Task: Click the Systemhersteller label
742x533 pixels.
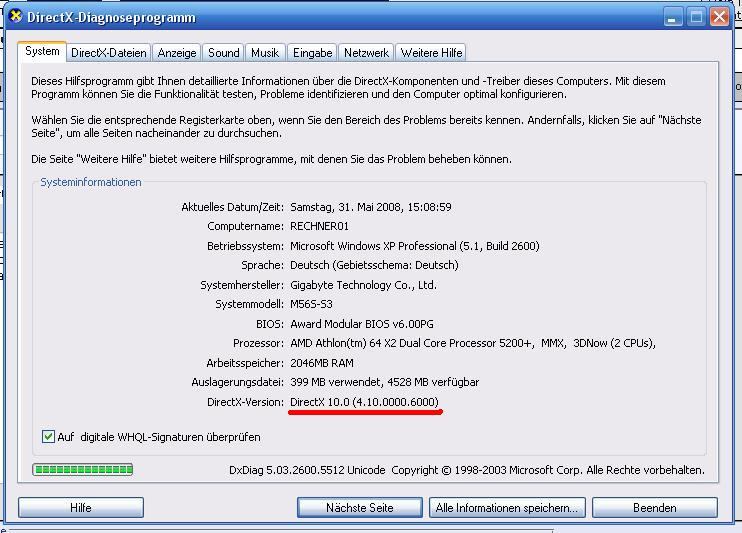Action: (242, 285)
